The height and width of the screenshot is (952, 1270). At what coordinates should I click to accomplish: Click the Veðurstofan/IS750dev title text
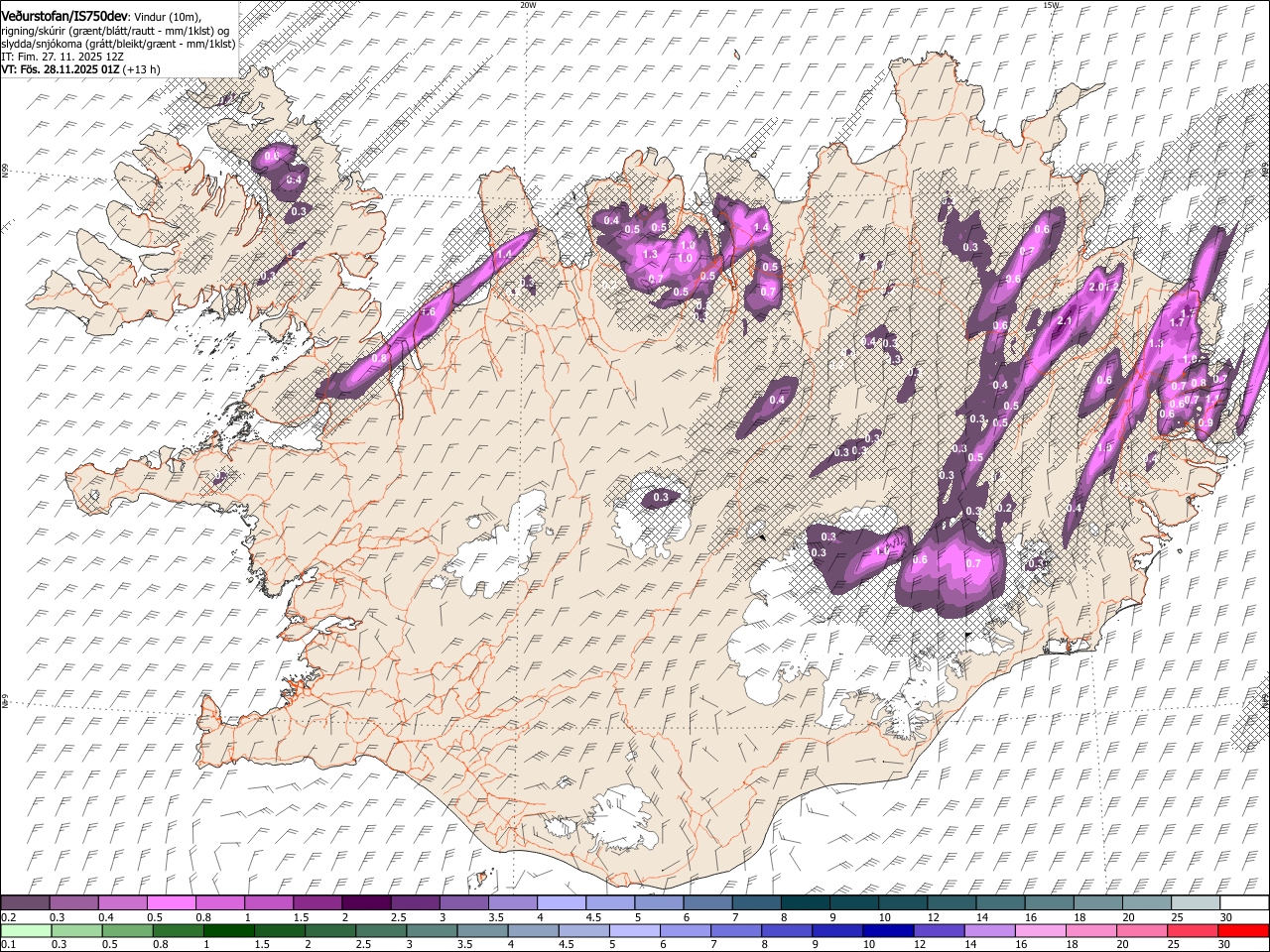click(64, 17)
